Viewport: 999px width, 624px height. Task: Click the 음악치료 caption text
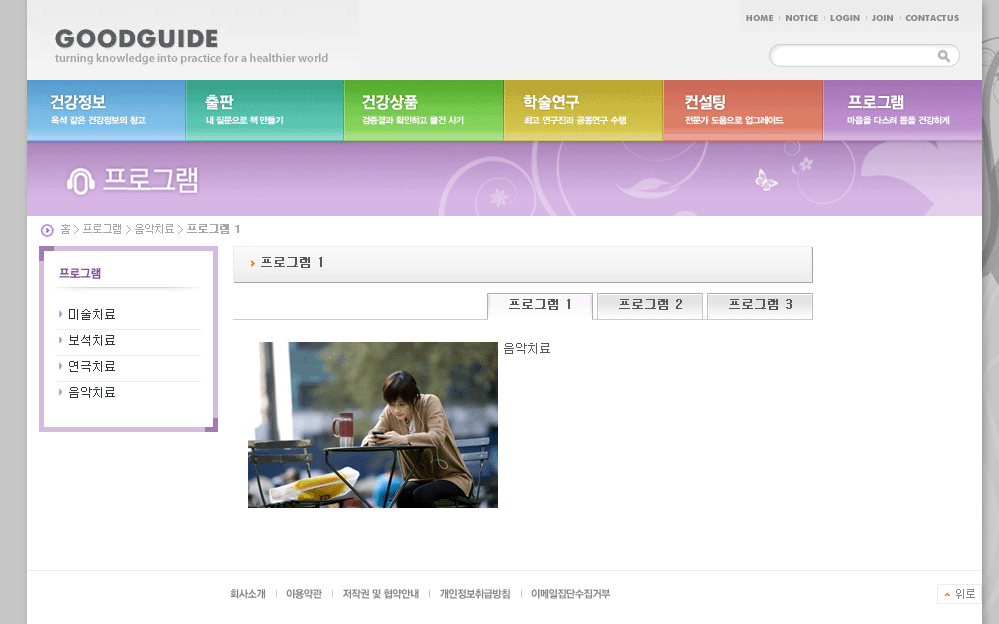[527, 349]
